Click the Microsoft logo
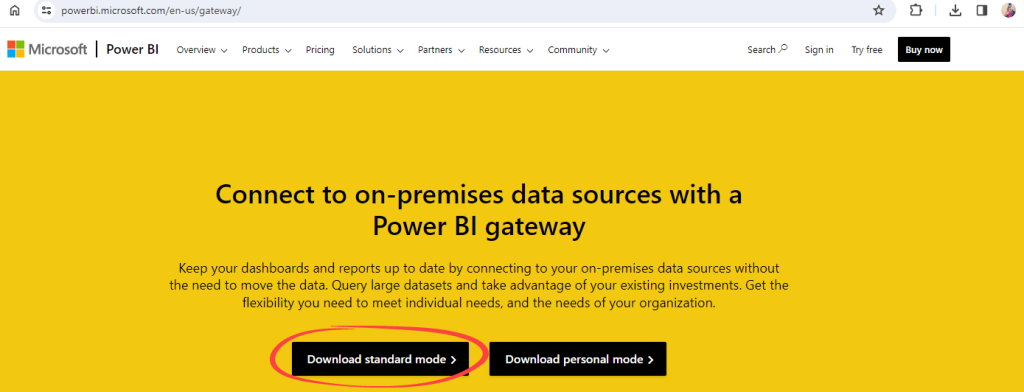Screen dimensions: 1024x392 coord(47,49)
